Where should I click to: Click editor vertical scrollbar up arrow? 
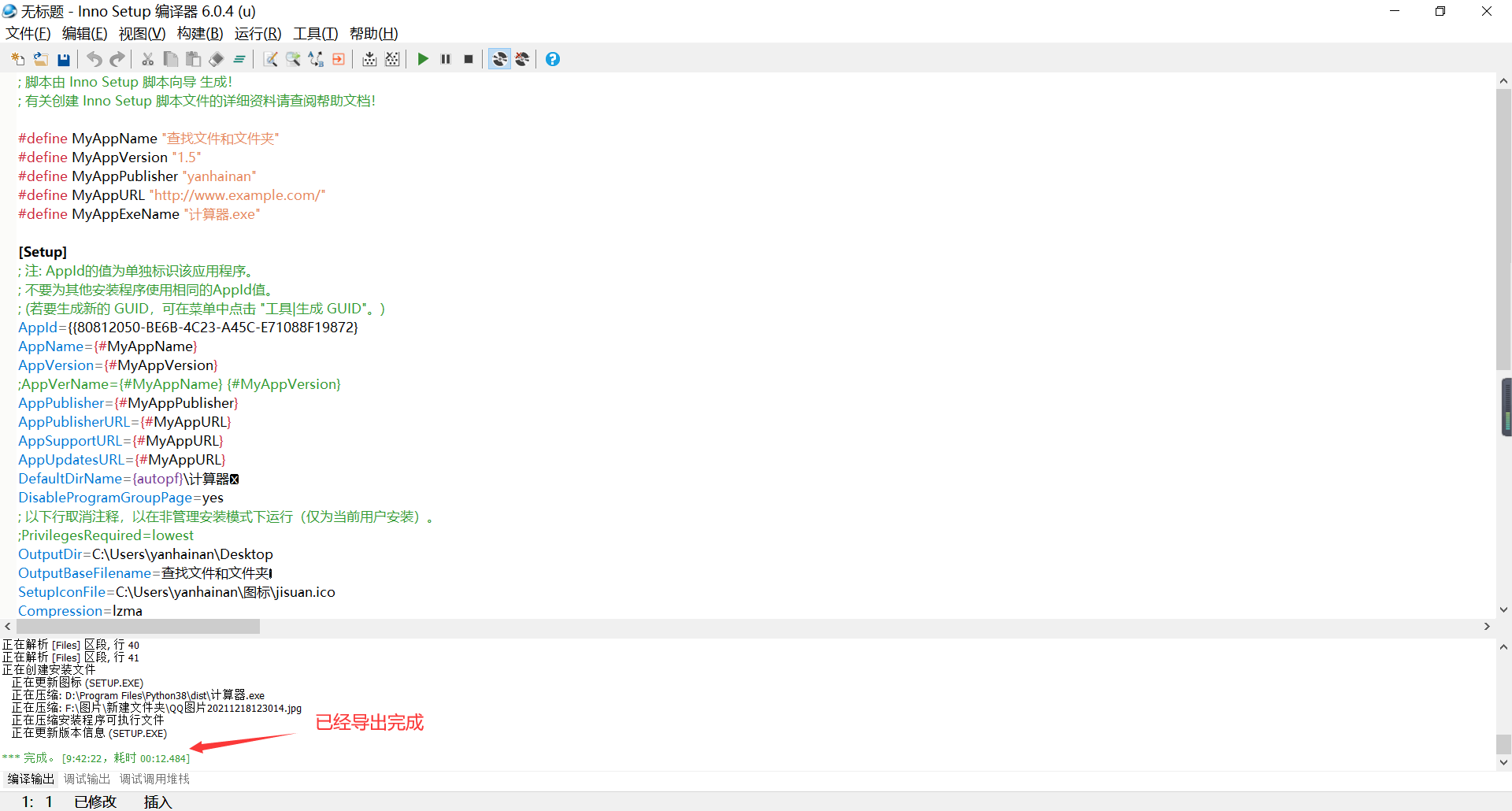coord(1503,81)
